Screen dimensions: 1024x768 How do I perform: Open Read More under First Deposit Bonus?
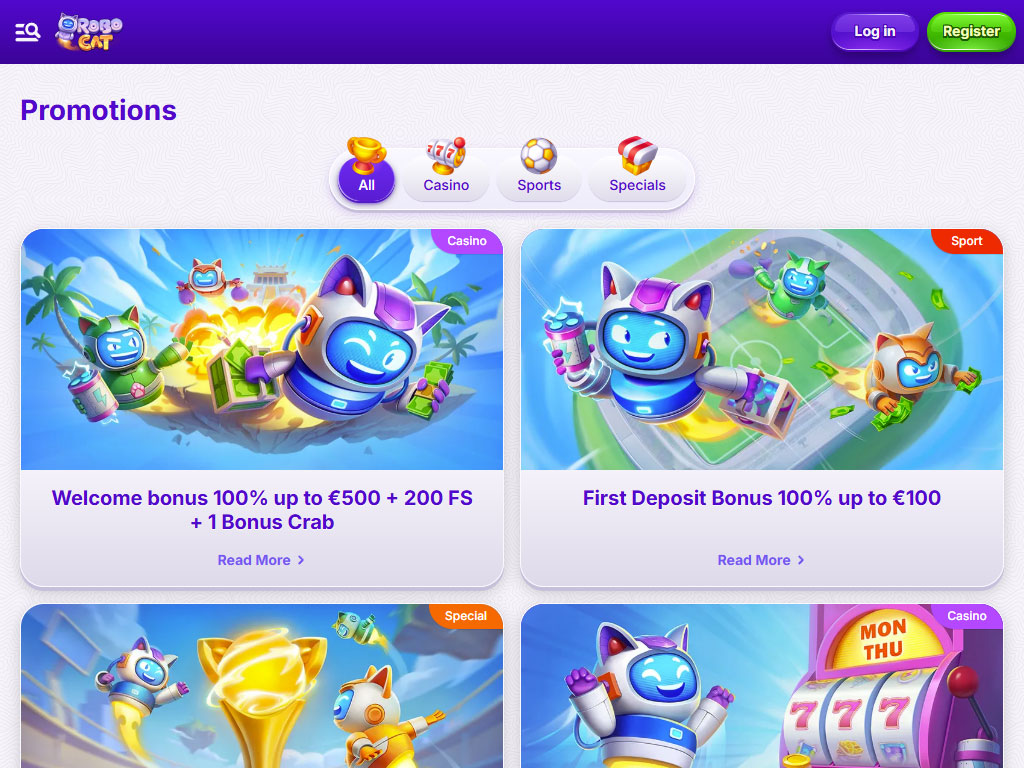click(x=761, y=560)
